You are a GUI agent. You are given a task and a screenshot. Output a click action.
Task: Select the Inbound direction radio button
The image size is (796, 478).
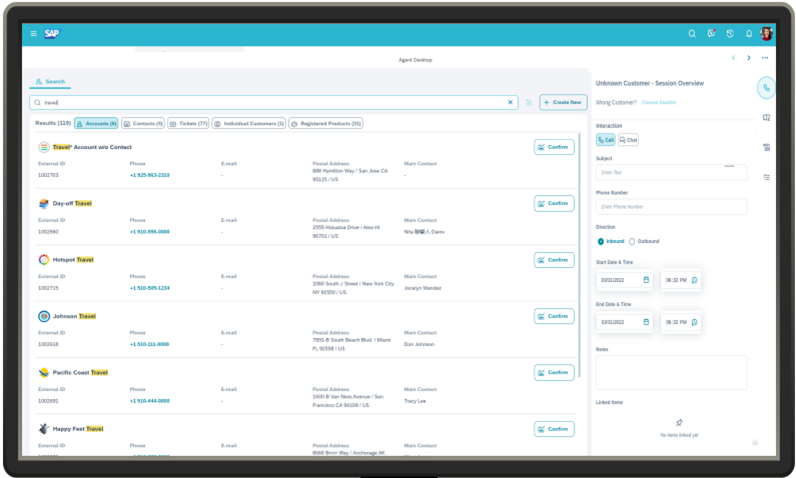click(601, 242)
